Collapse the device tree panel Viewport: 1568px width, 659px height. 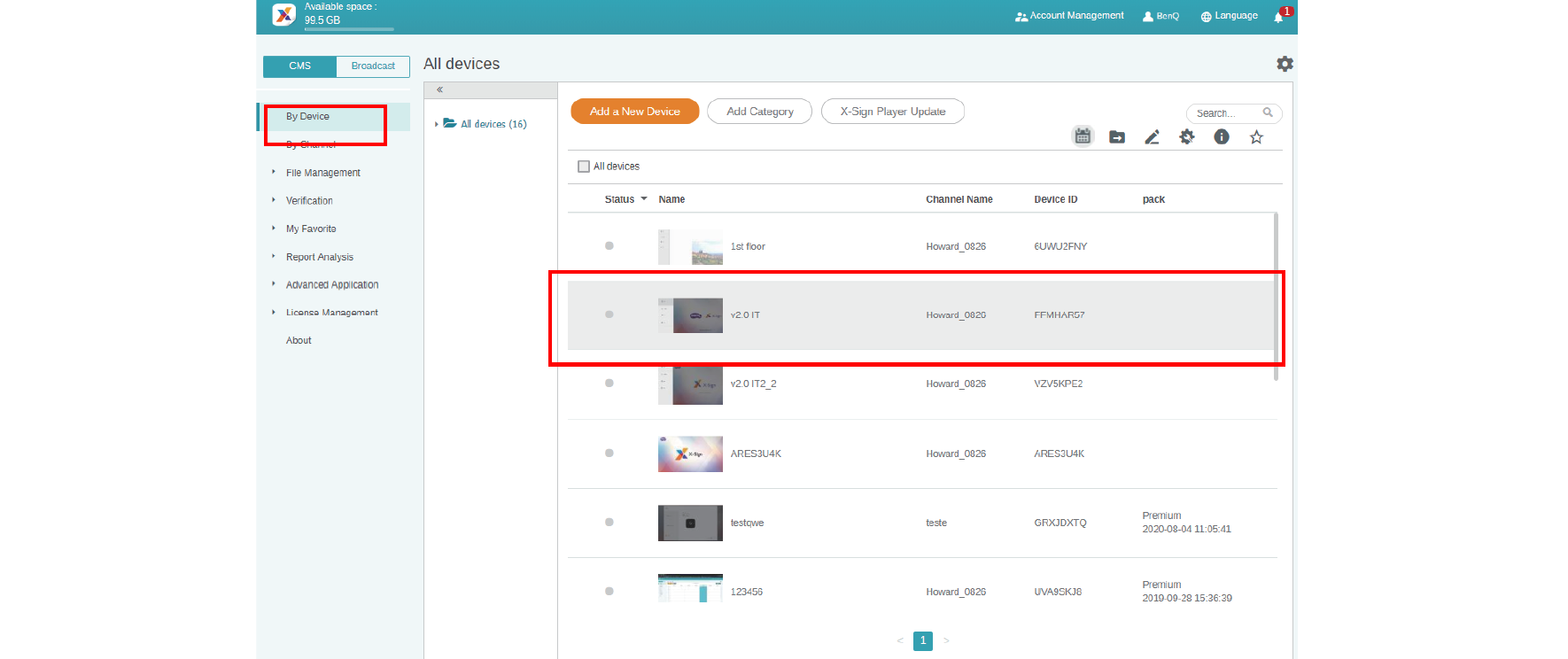click(x=439, y=89)
